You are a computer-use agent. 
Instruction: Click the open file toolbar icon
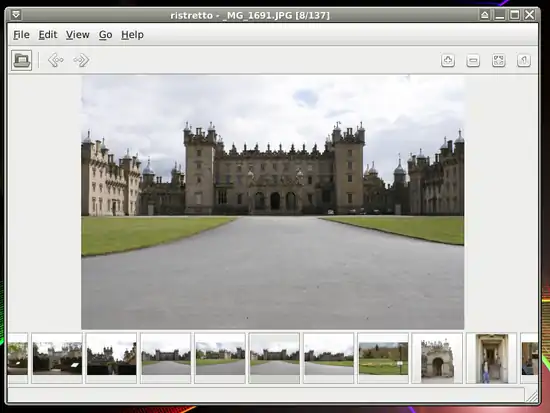21,60
